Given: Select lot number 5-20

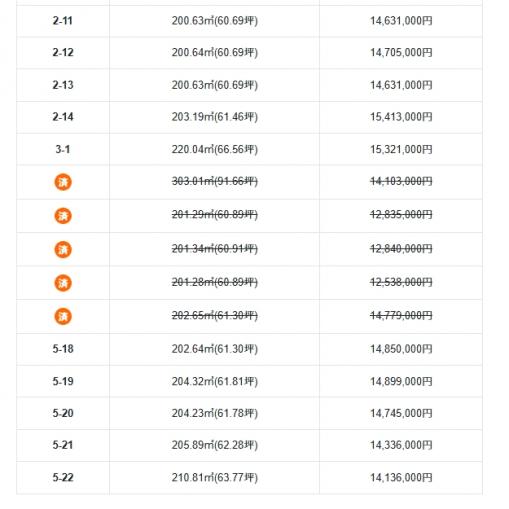Looking at the screenshot, I should pos(63,413).
